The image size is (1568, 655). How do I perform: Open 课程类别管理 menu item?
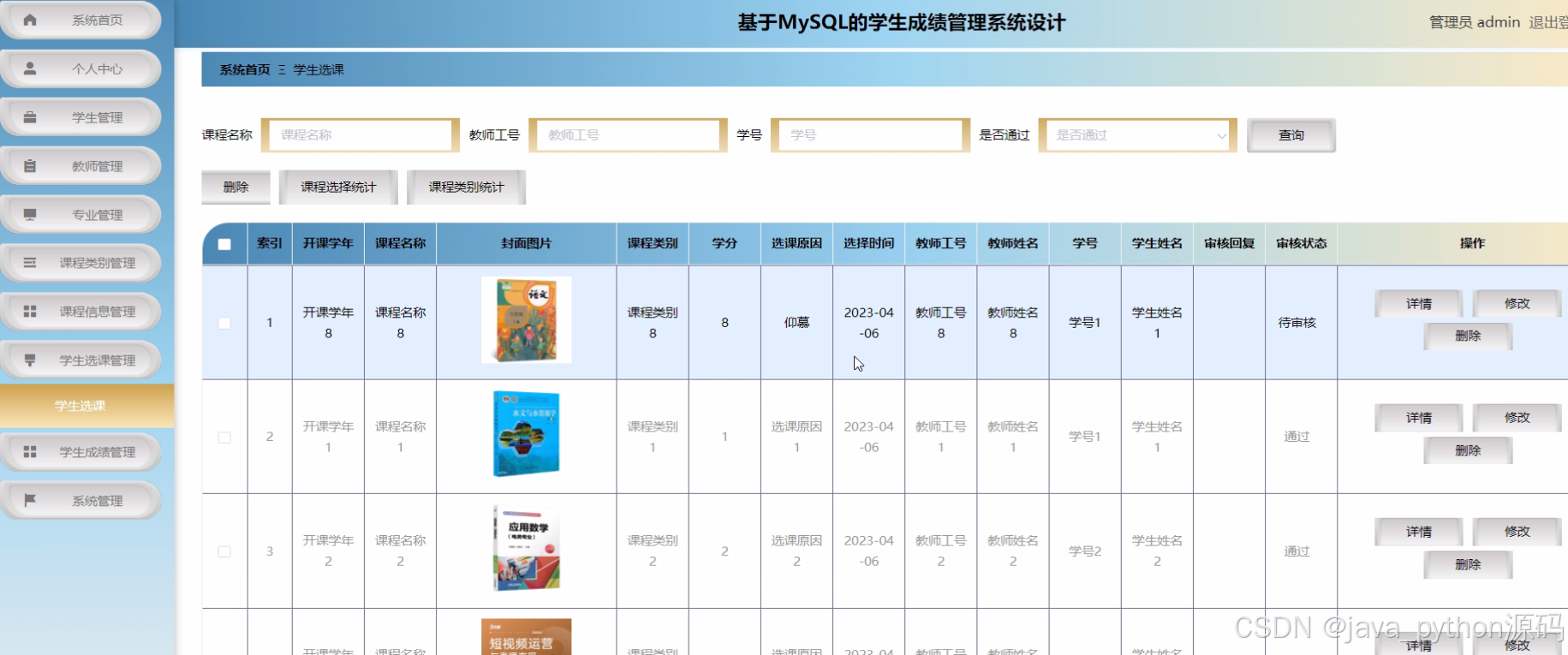click(x=81, y=263)
